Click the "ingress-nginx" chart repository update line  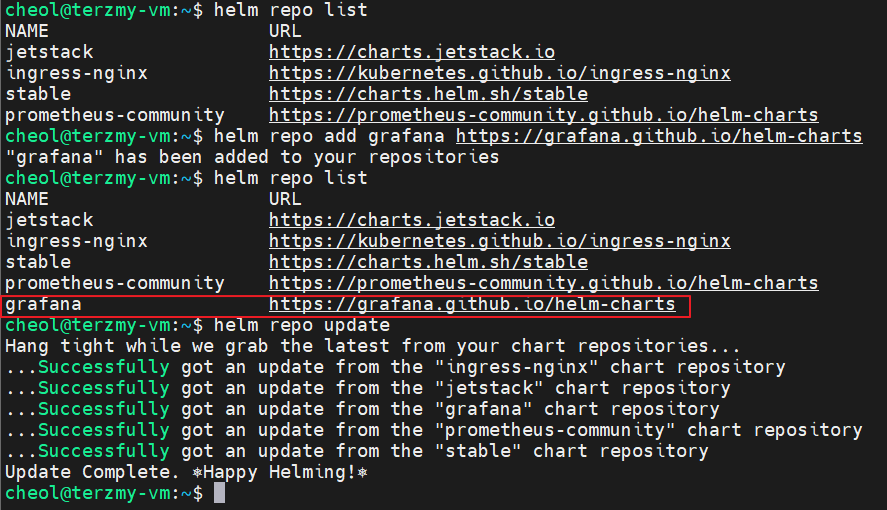point(395,367)
